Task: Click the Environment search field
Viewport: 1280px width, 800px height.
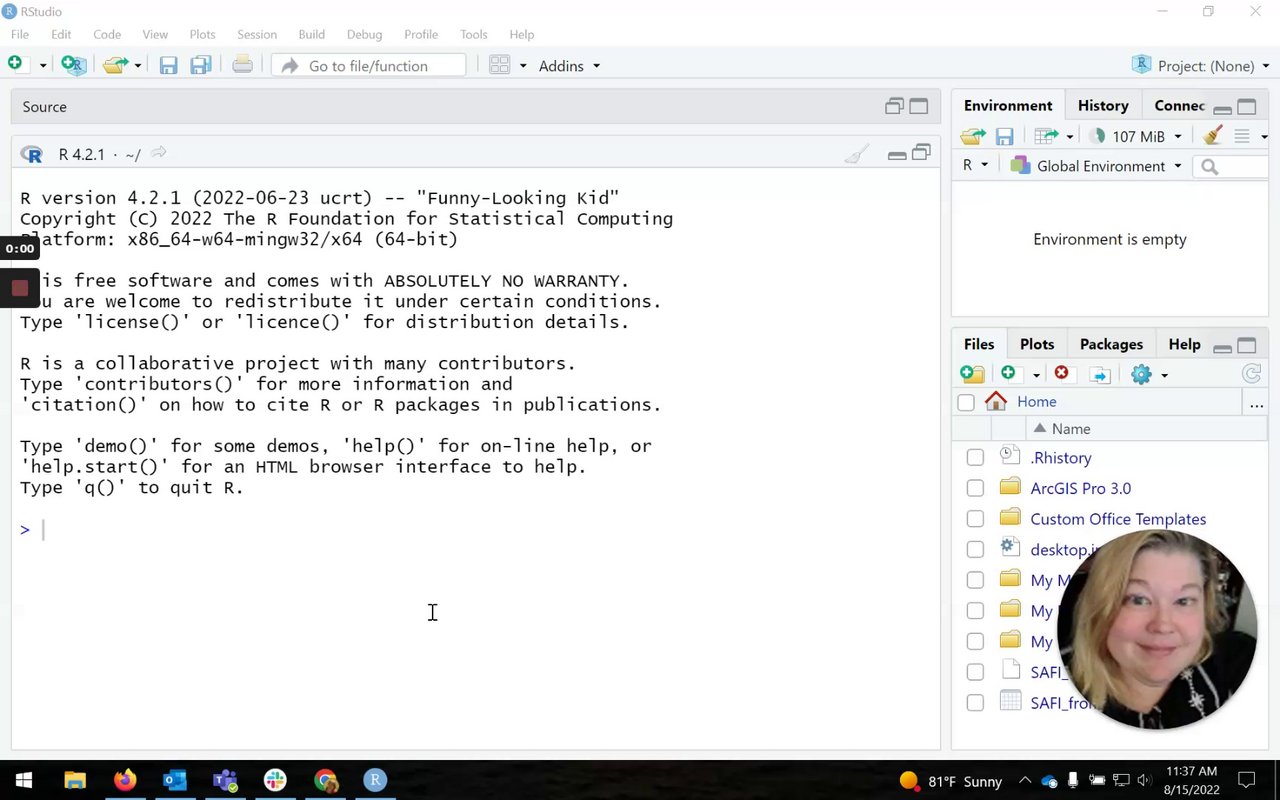Action: tap(1232, 166)
